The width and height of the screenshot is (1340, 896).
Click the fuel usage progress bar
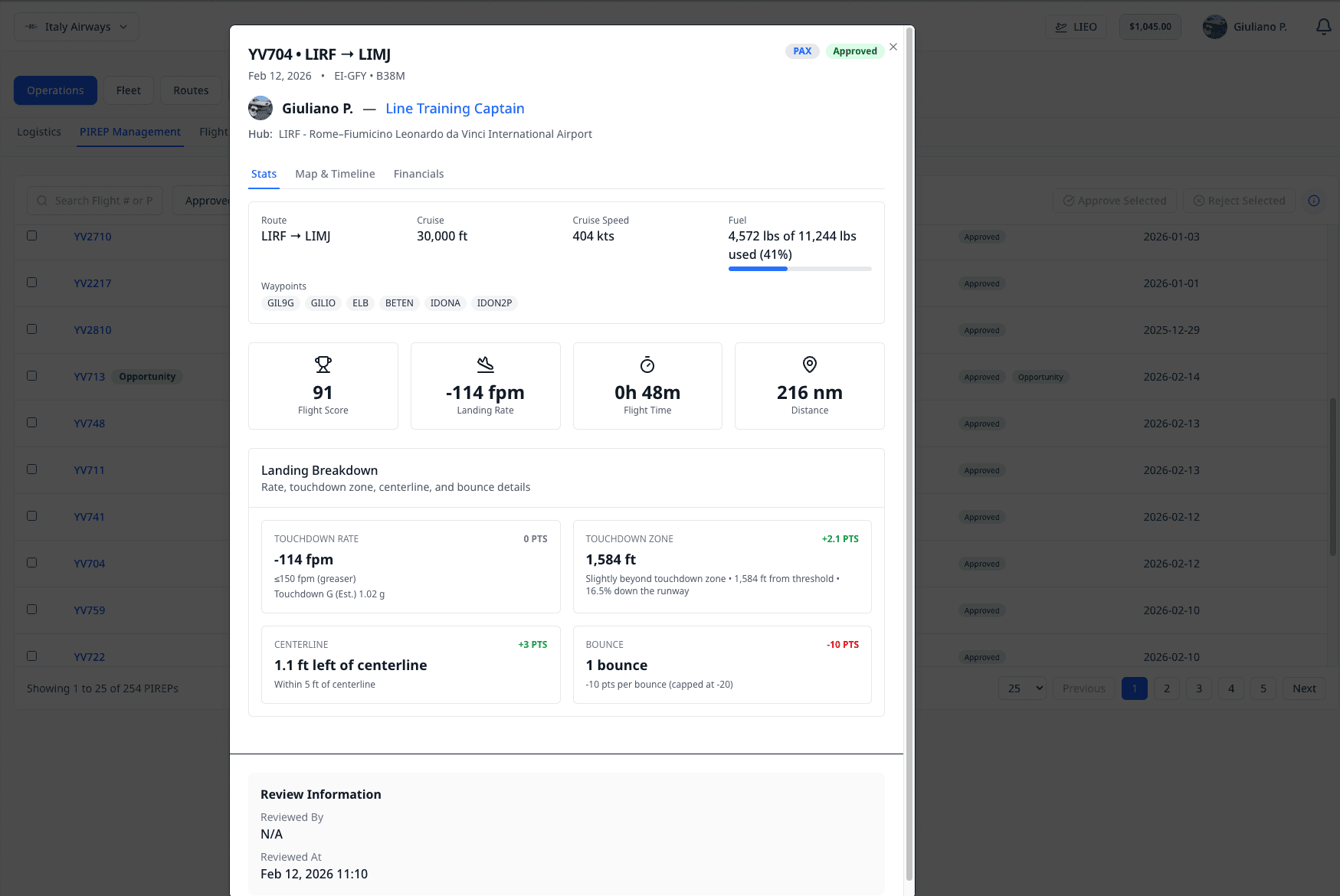coord(799,269)
